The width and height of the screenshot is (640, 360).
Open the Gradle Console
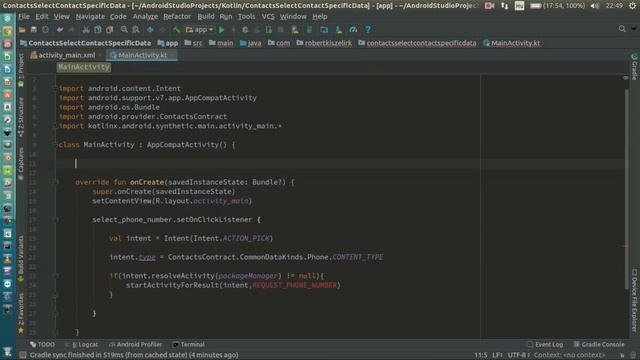pos(599,344)
